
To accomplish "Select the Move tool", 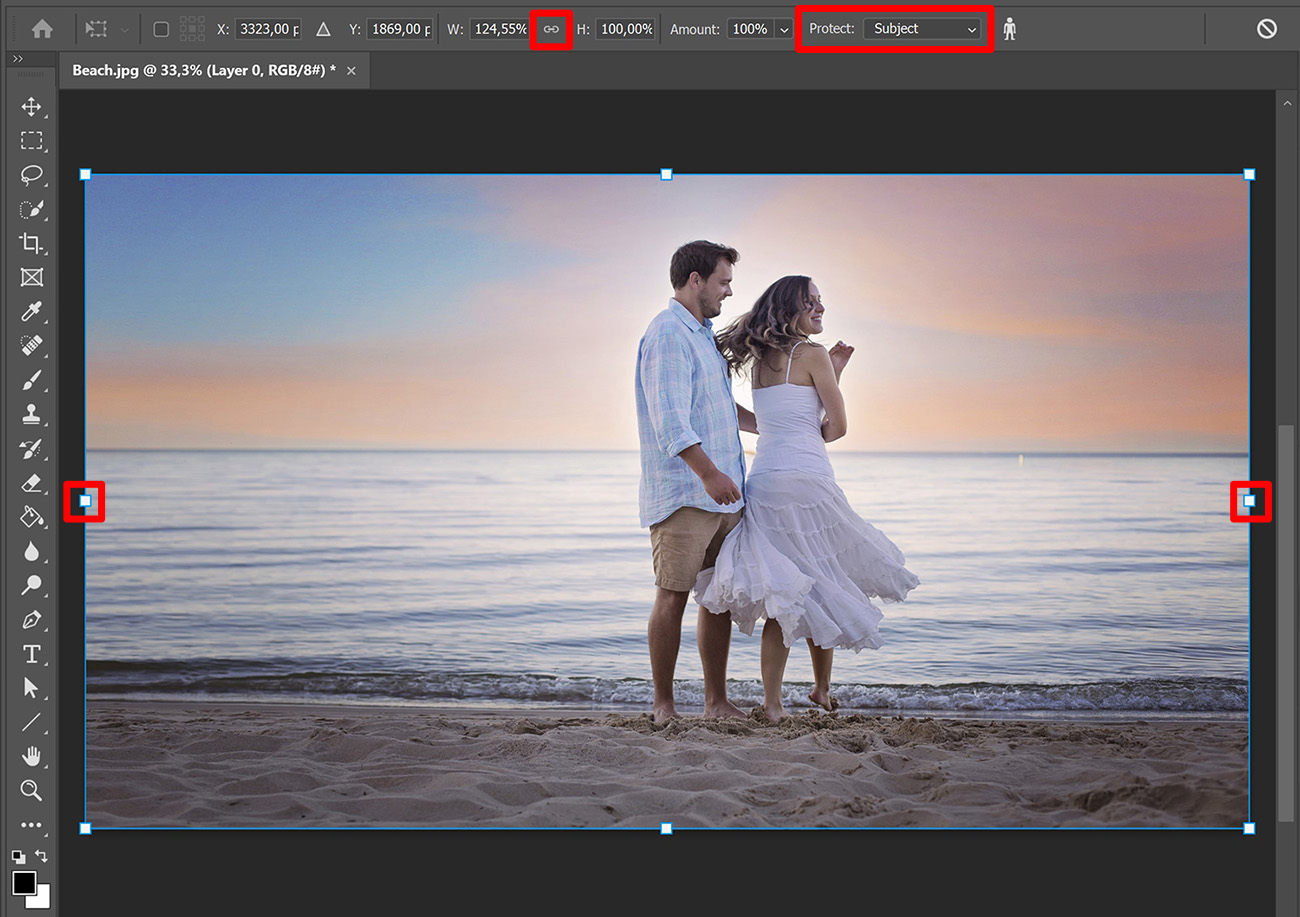I will (x=31, y=107).
